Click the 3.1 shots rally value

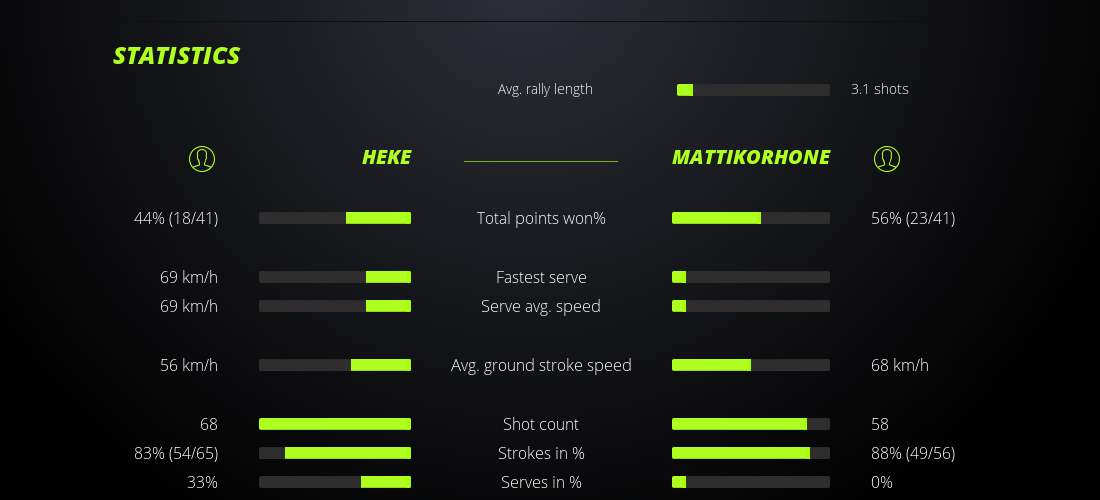[880, 89]
